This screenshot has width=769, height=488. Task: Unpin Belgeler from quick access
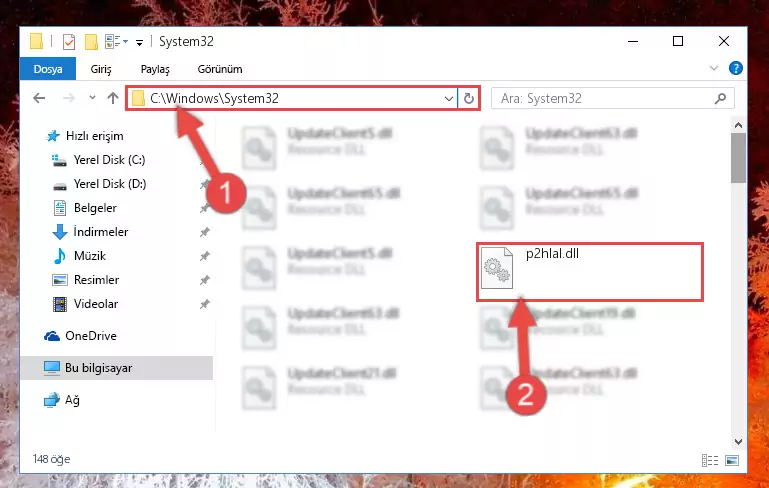[205, 208]
